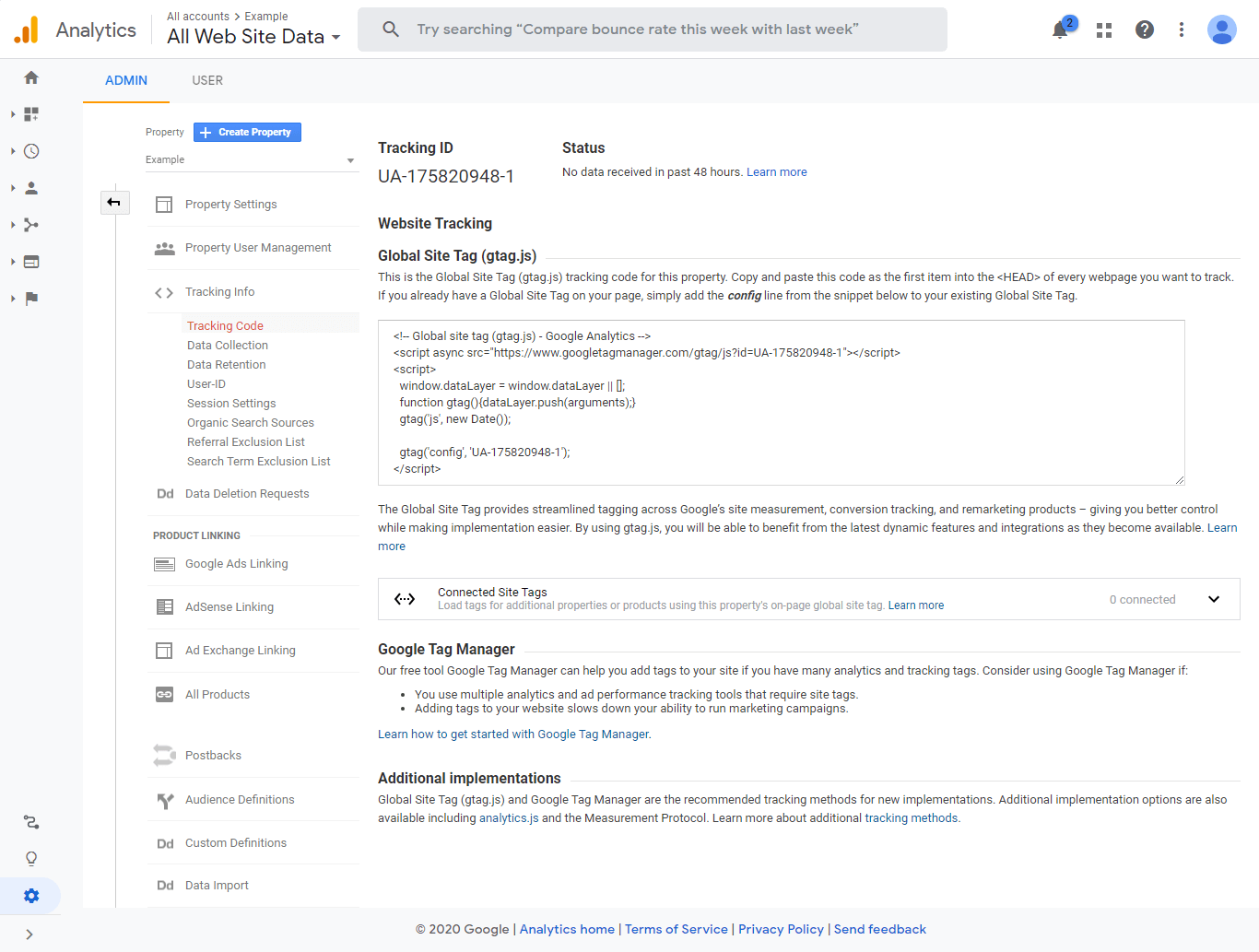Click the Postbacks arrows icon
The image size is (1259, 952).
(164, 756)
